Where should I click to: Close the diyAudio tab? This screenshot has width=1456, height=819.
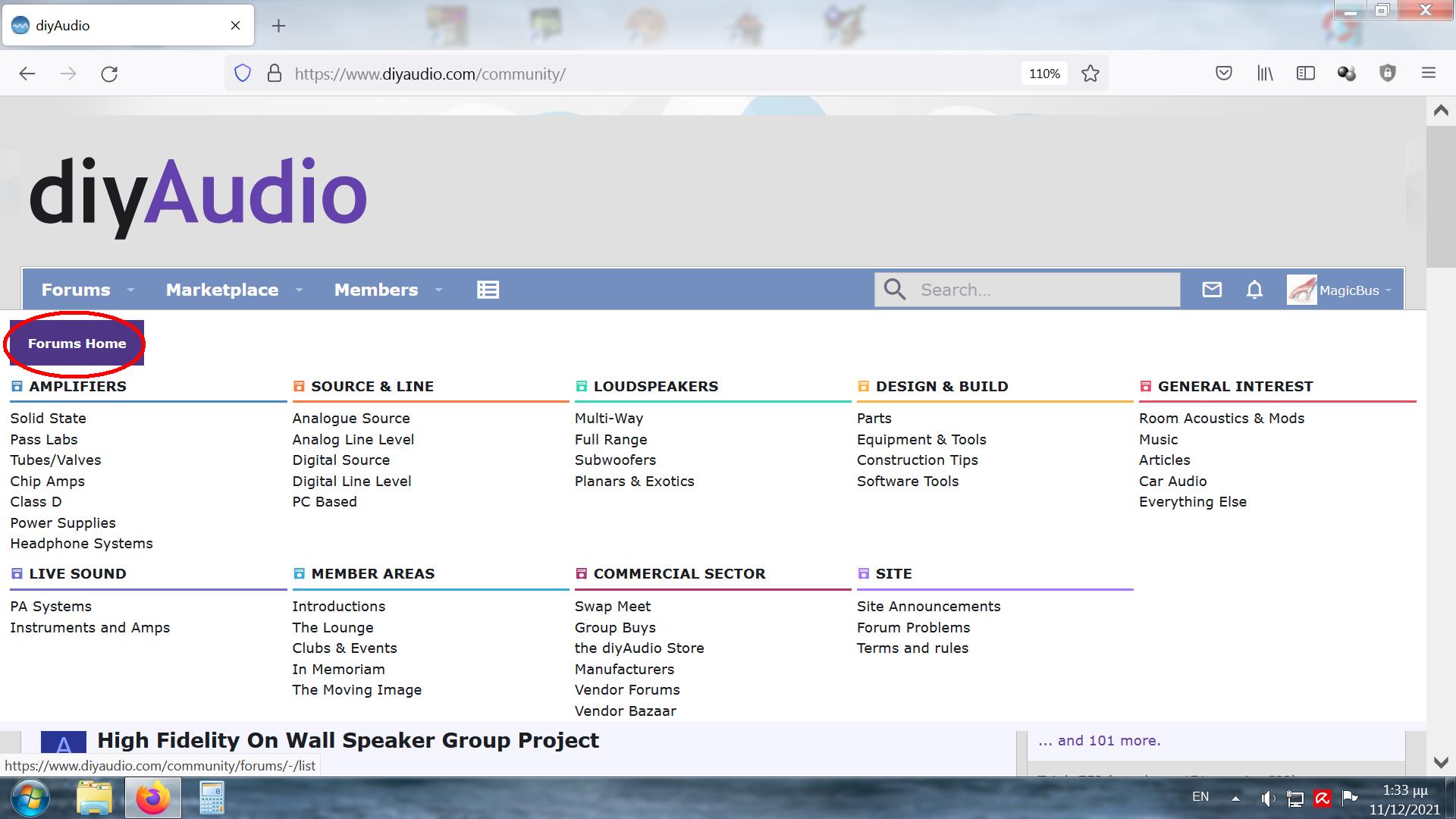(235, 26)
